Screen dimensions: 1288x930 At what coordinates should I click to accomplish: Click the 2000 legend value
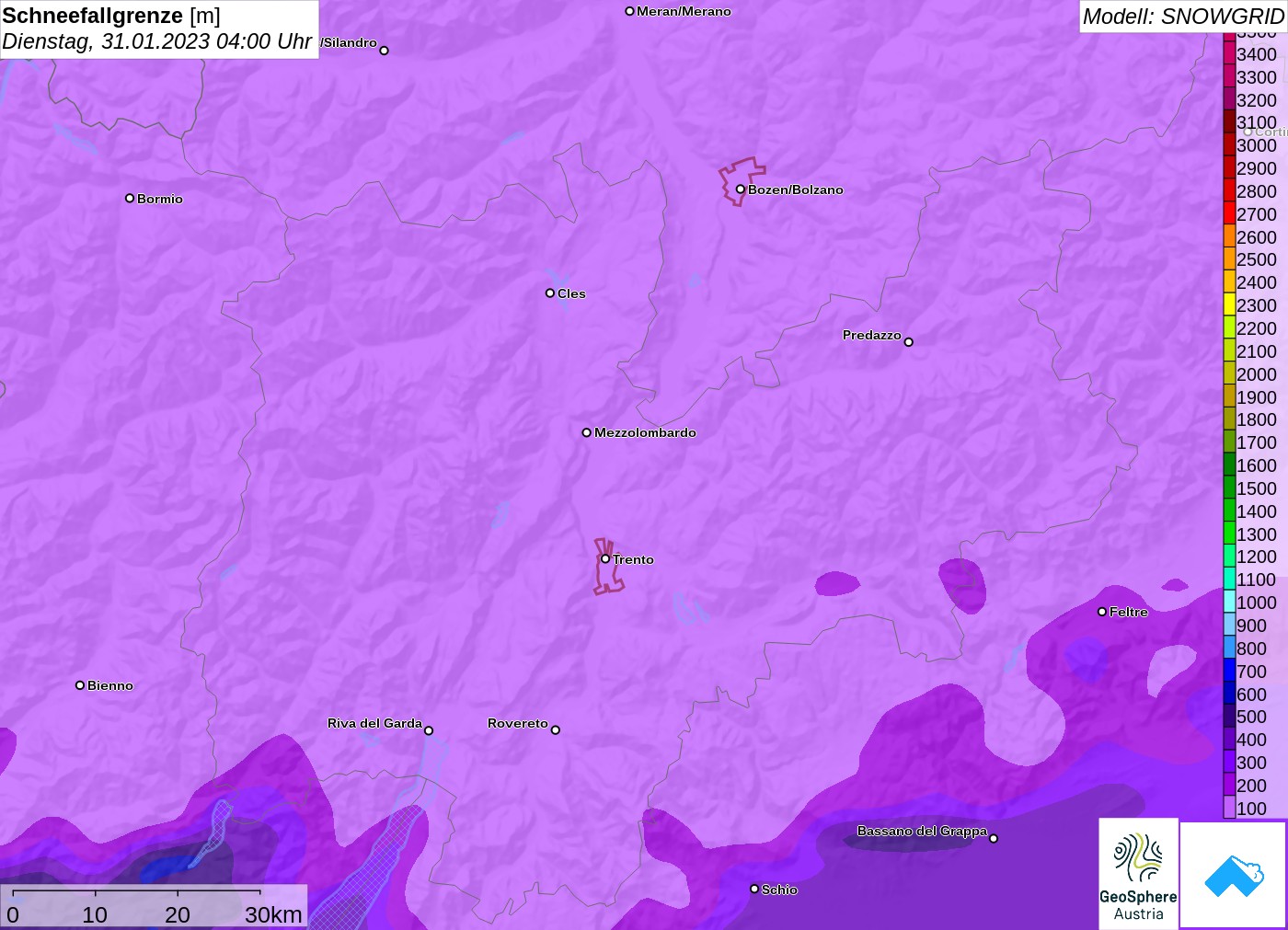tap(1257, 374)
